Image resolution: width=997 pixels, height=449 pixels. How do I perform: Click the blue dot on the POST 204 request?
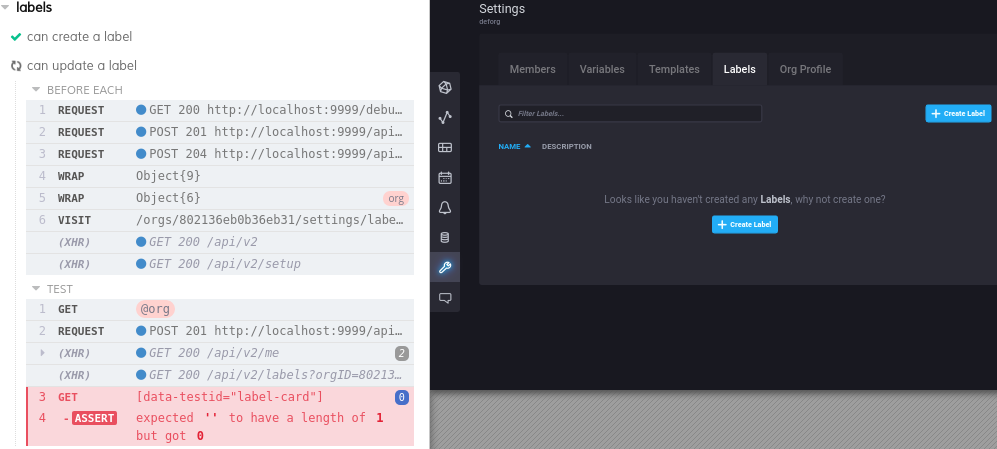tap(141, 154)
